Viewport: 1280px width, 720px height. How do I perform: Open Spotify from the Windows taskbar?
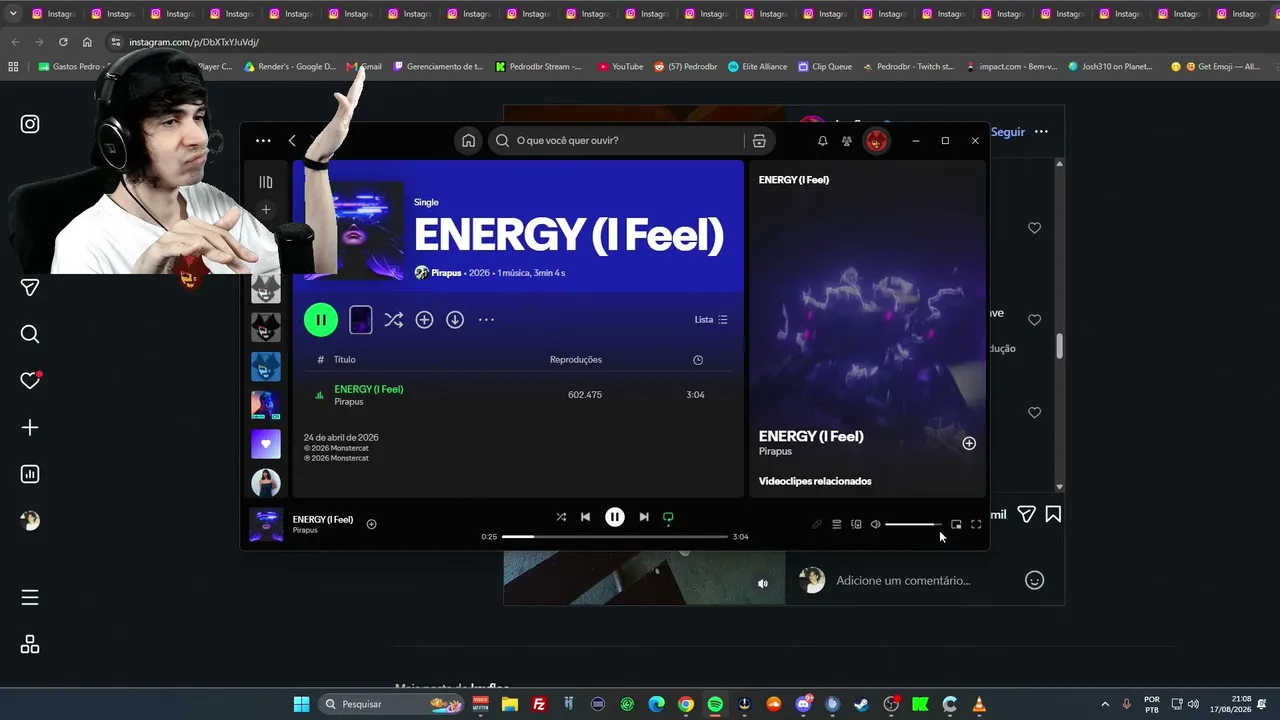coord(715,704)
